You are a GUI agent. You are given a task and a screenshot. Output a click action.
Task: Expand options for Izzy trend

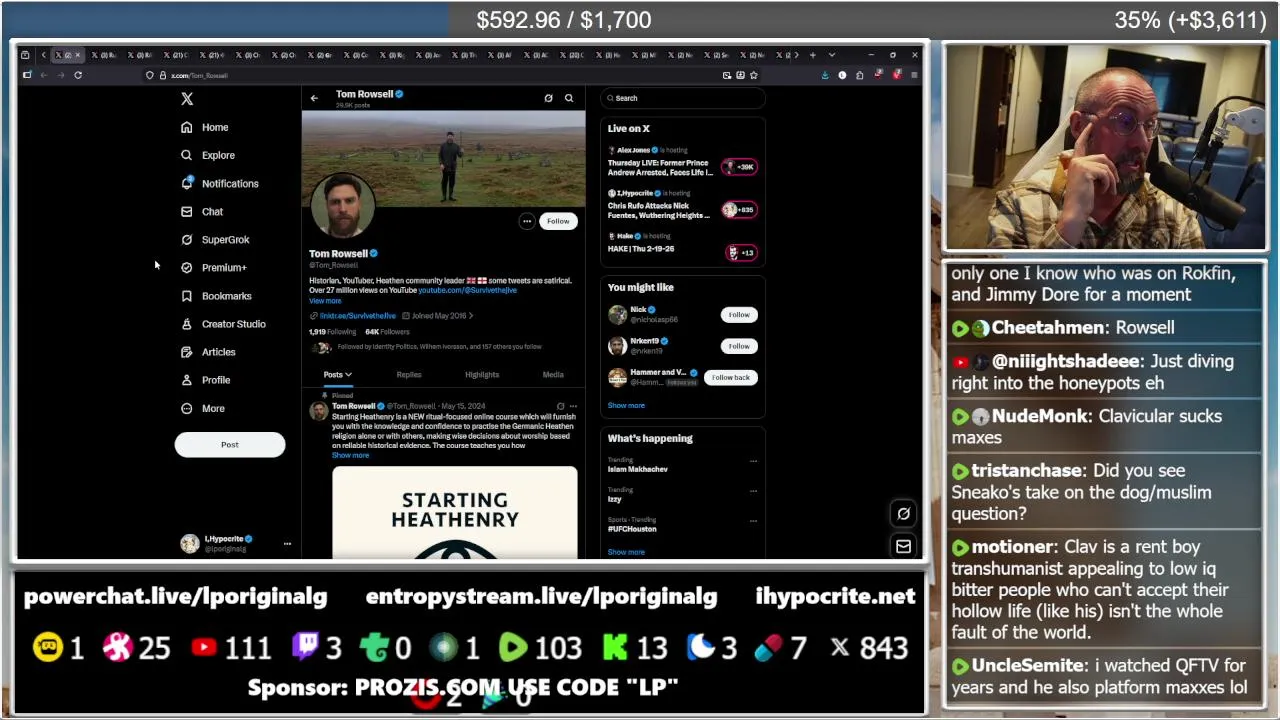coord(753,491)
